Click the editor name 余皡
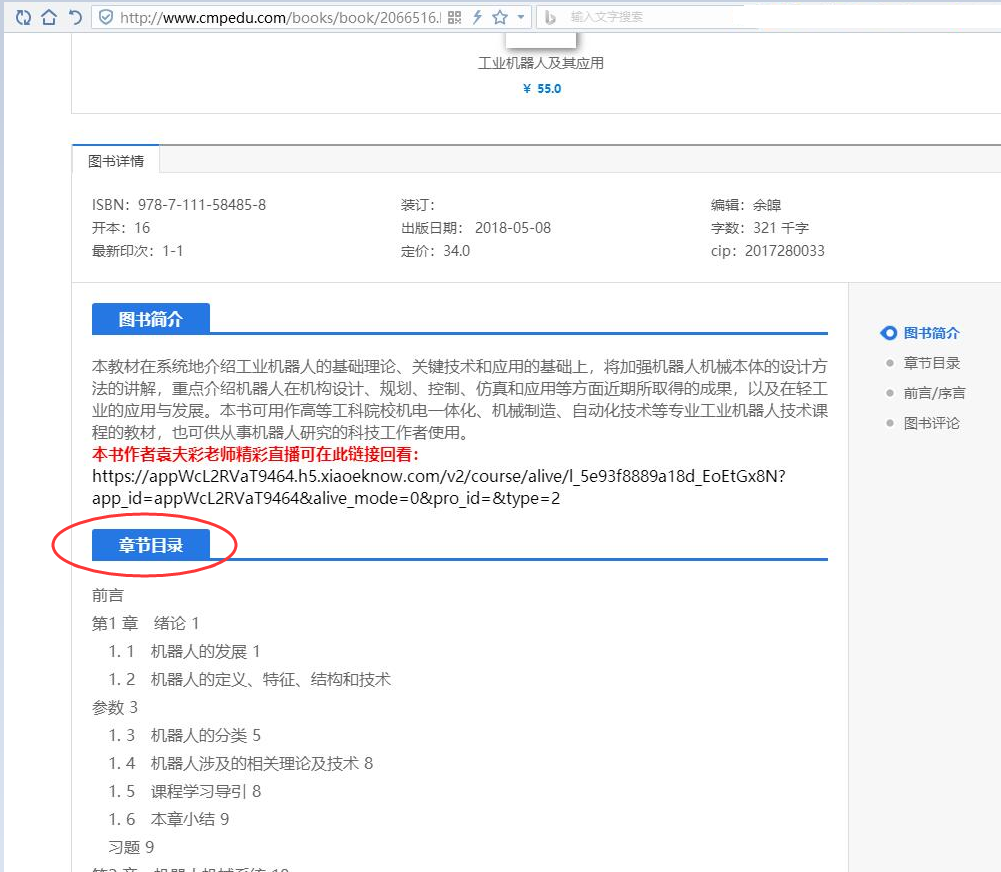This screenshot has height=872, width=1001. 767,205
